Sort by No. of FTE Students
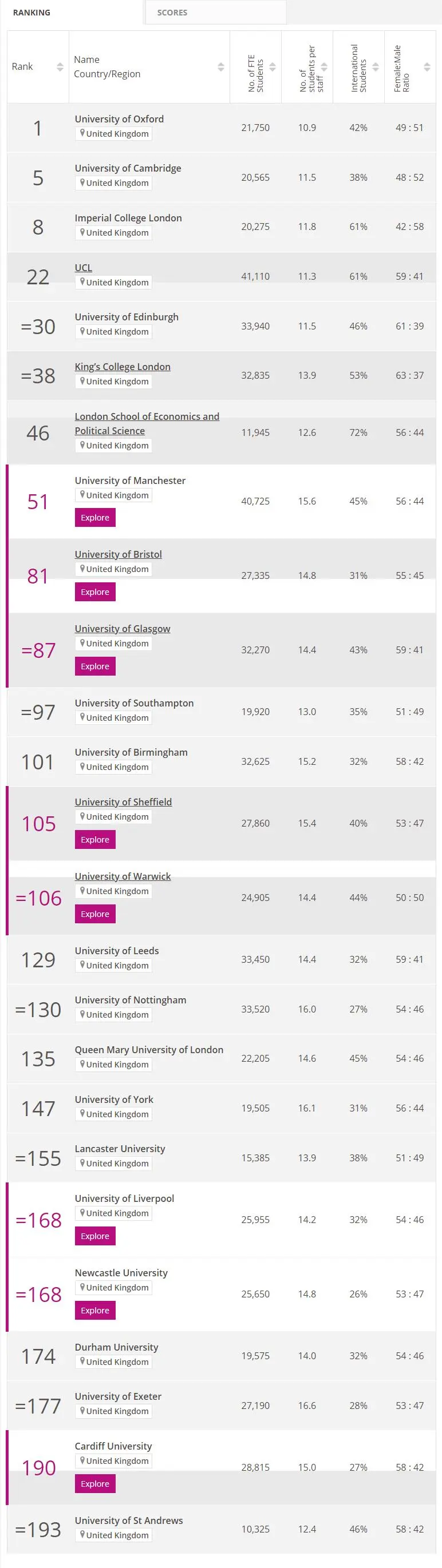The height and width of the screenshot is (1568, 442). click(273, 67)
